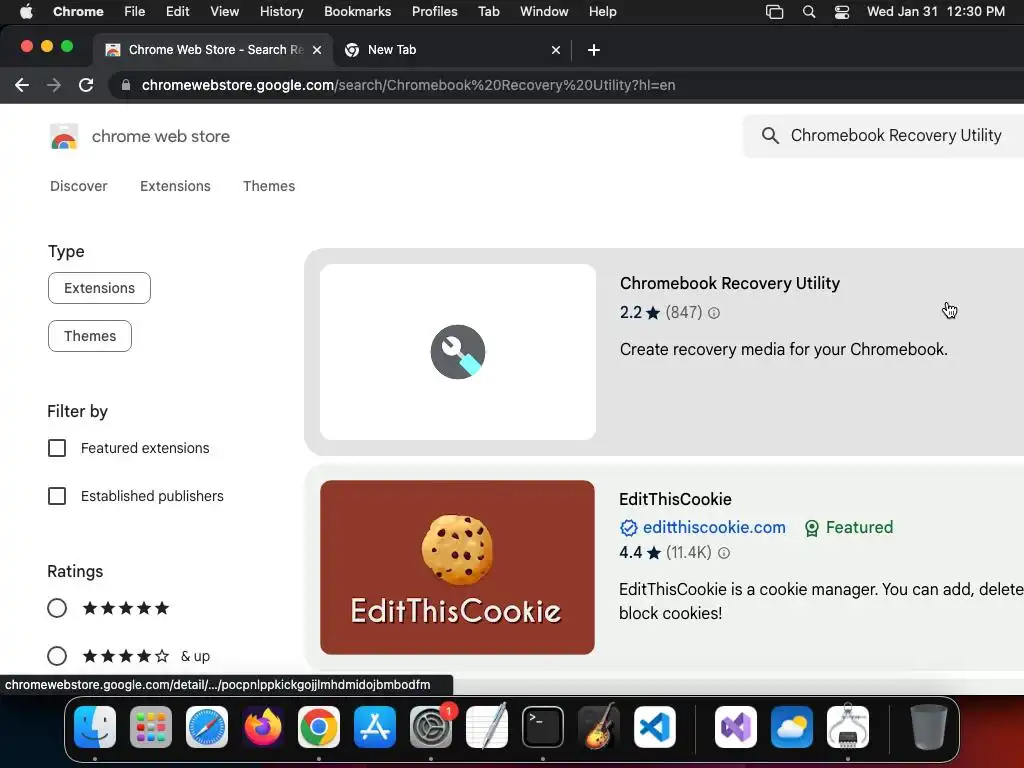
Task: Switch to the Discover tab
Action: tap(78, 186)
